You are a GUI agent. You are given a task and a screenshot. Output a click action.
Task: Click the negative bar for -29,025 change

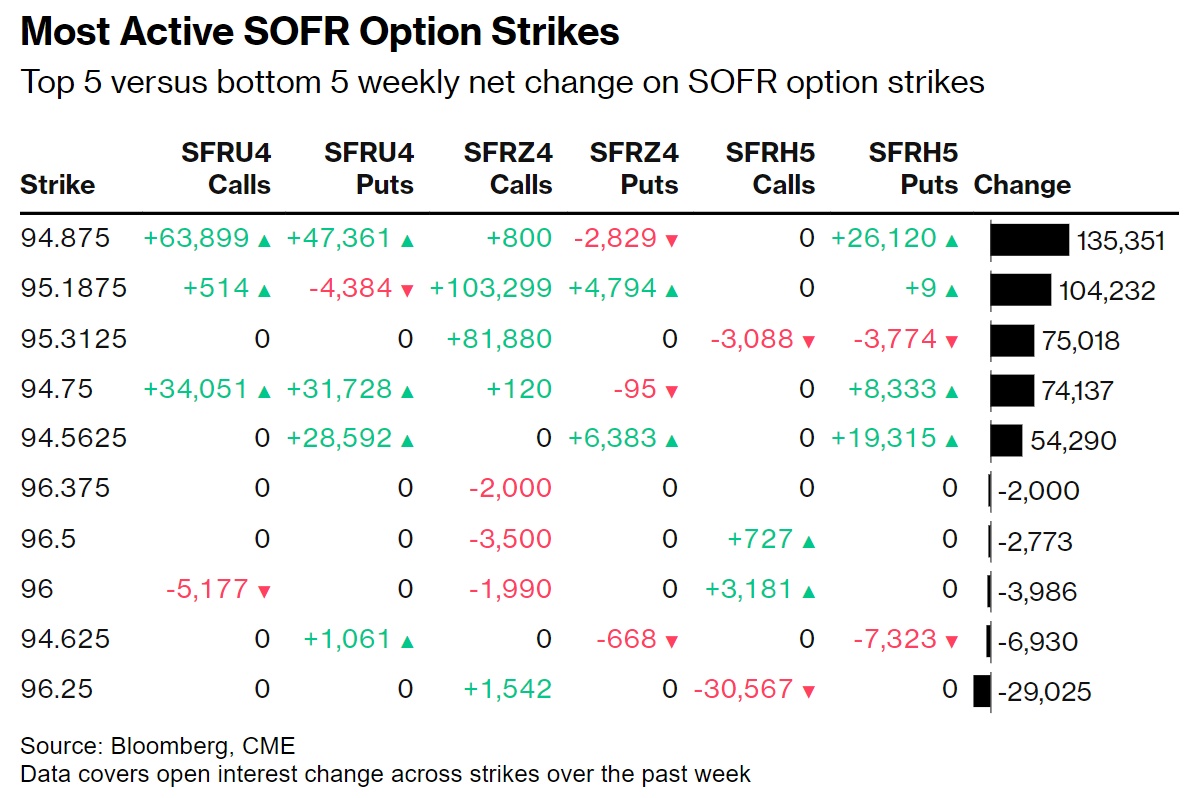pyautogui.click(x=981, y=691)
